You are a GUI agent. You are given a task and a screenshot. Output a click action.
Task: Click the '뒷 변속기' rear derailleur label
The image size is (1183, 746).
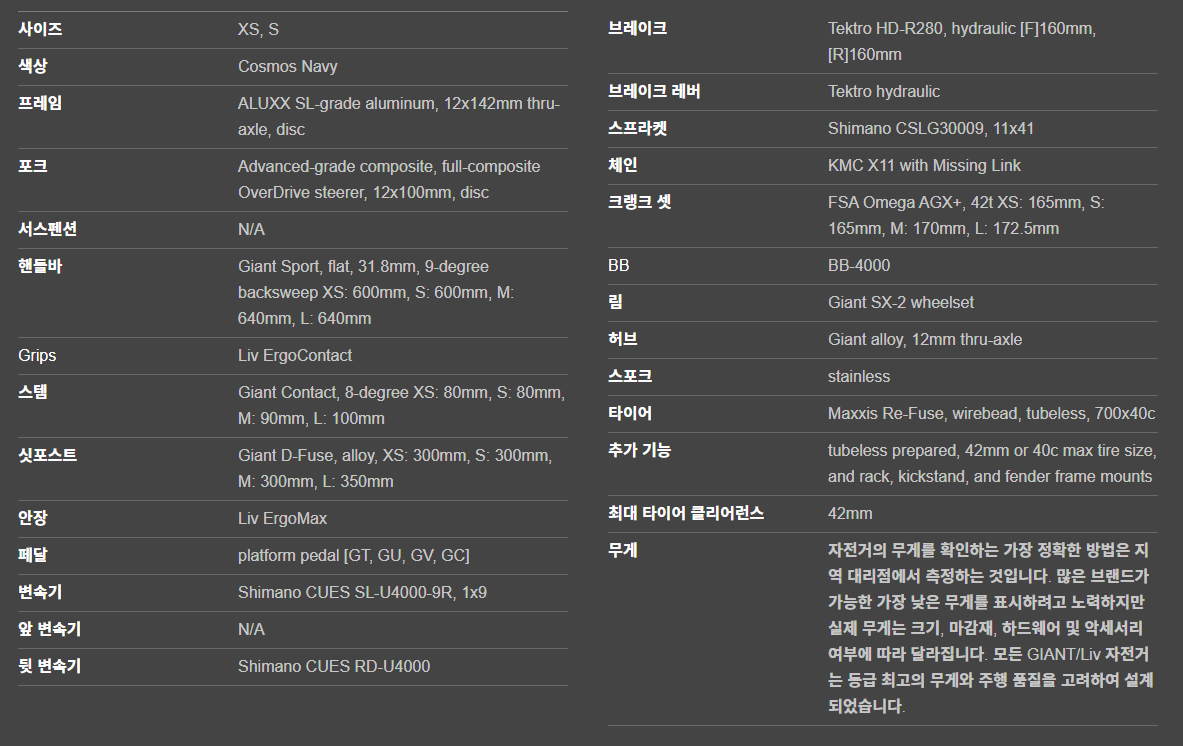(50, 666)
